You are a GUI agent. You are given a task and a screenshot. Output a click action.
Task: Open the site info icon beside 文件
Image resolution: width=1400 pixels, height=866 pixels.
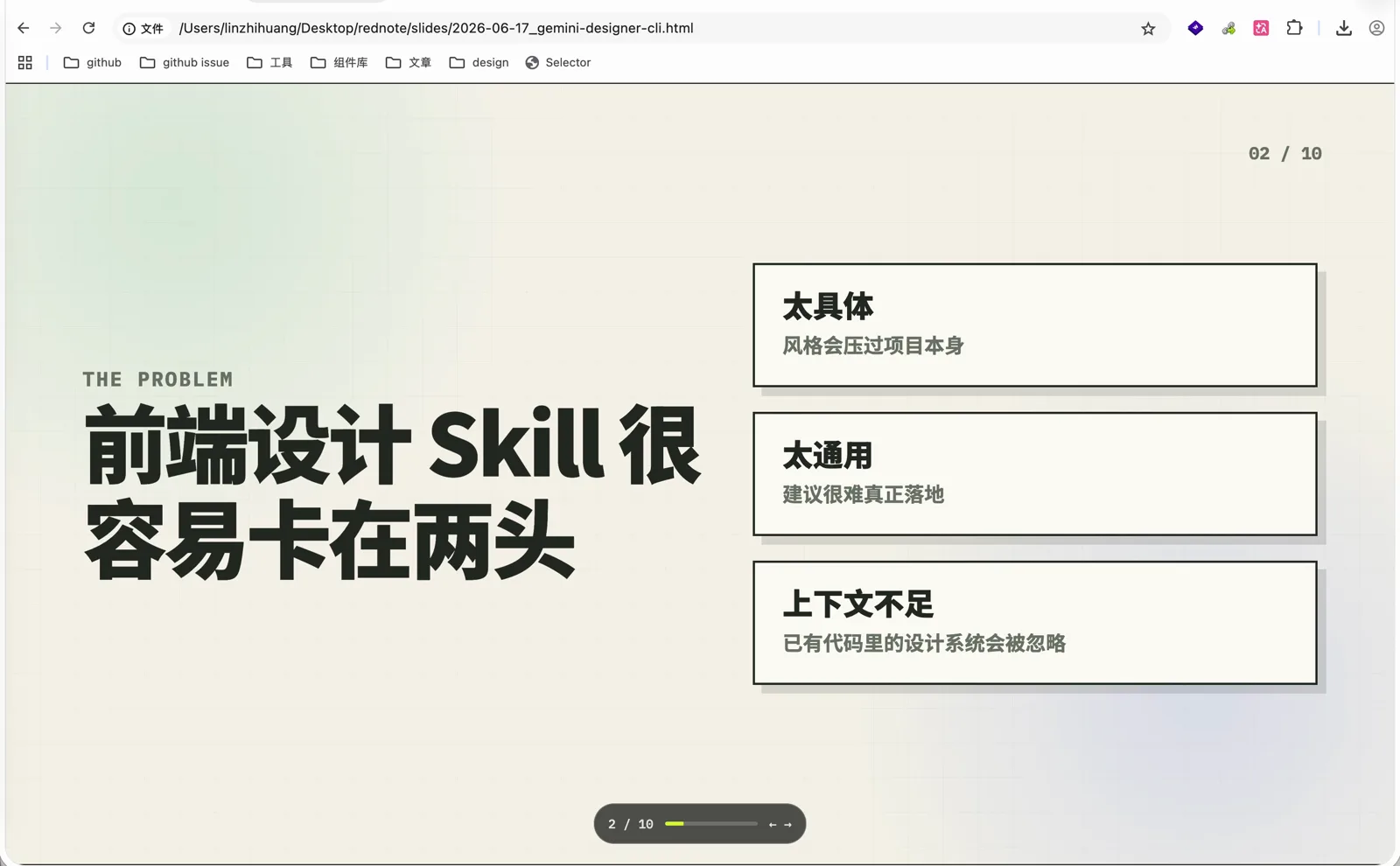[x=129, y=29]
